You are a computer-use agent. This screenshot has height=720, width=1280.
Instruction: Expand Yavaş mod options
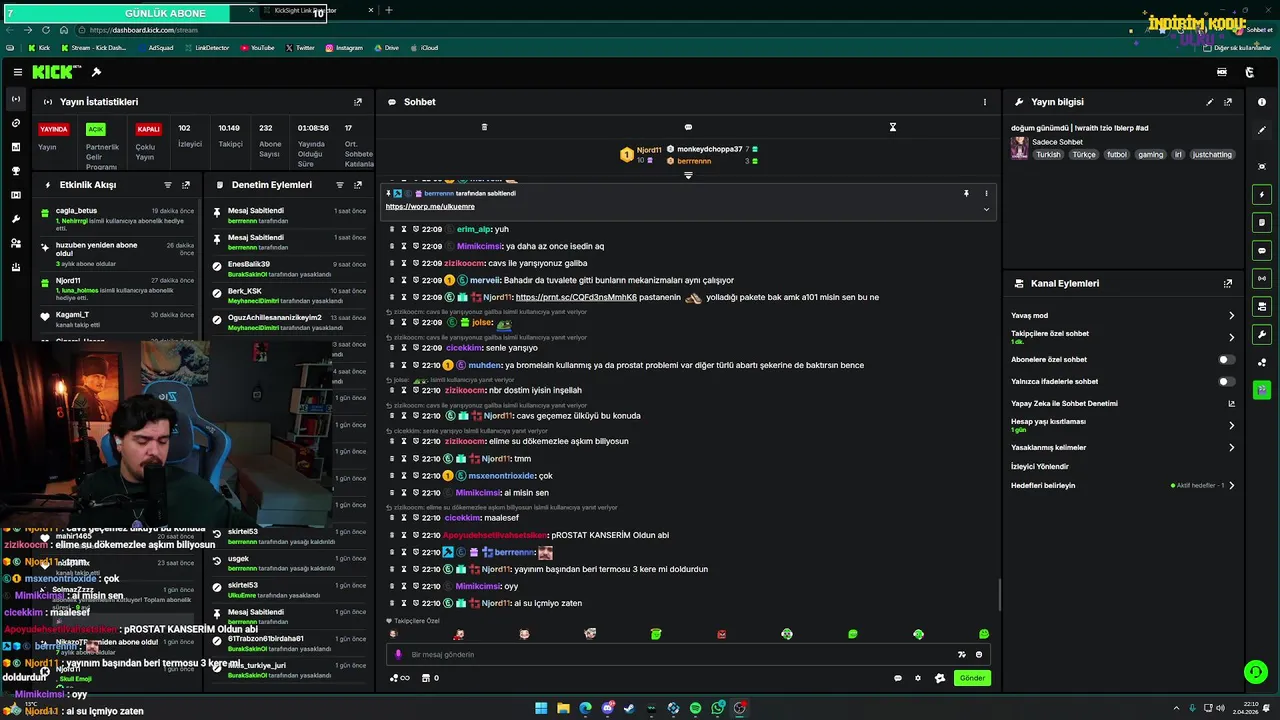1231,315
